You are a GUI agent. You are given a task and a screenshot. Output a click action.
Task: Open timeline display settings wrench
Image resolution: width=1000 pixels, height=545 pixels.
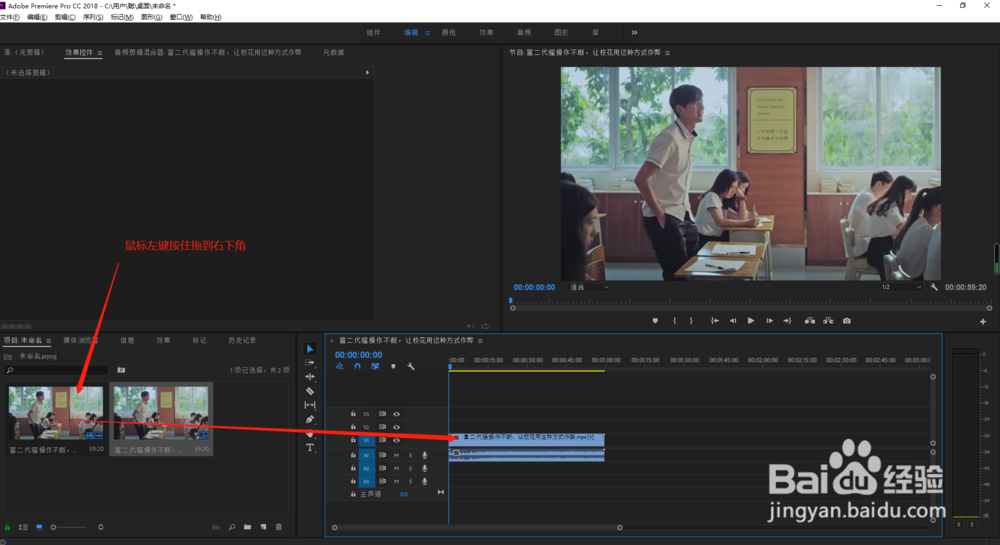411,367
